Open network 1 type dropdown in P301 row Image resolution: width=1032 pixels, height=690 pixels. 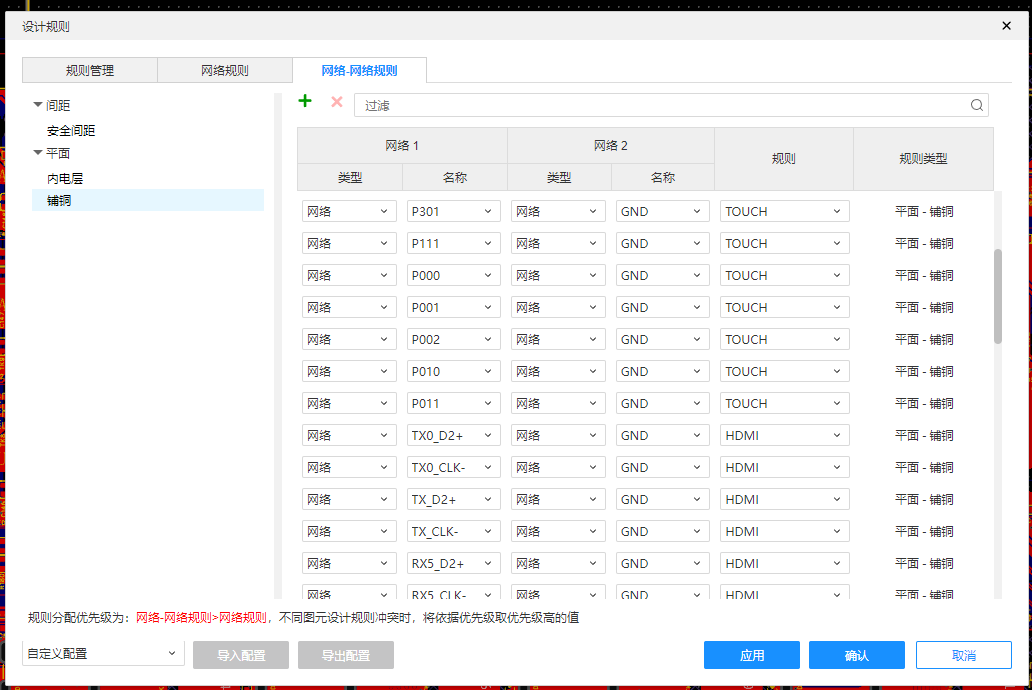click(349, 211)
